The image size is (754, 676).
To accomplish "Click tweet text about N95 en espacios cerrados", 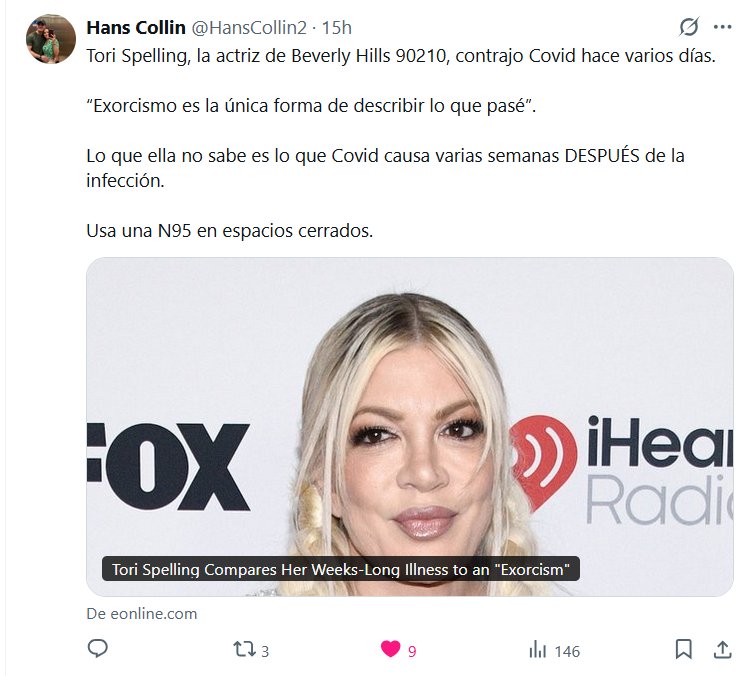I will click(229, 231).
